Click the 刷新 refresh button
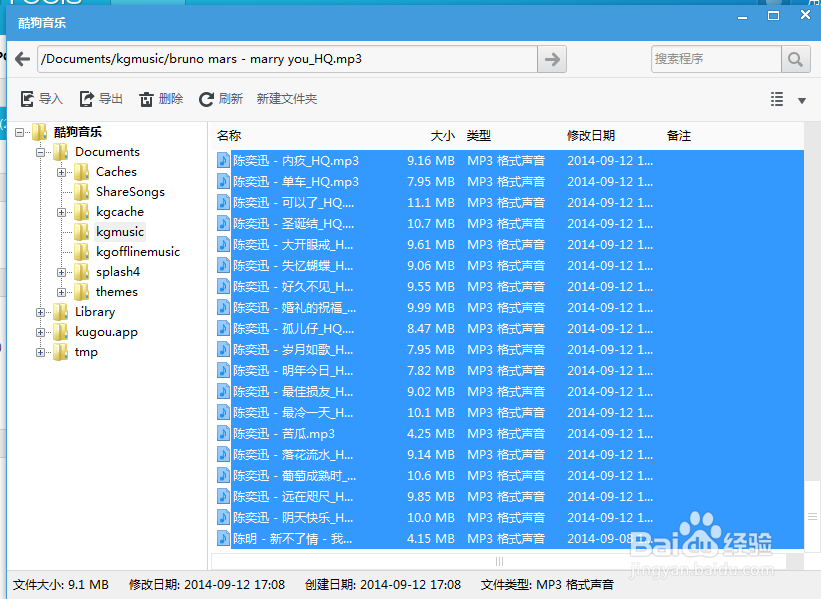 click(x=221, y=98)
